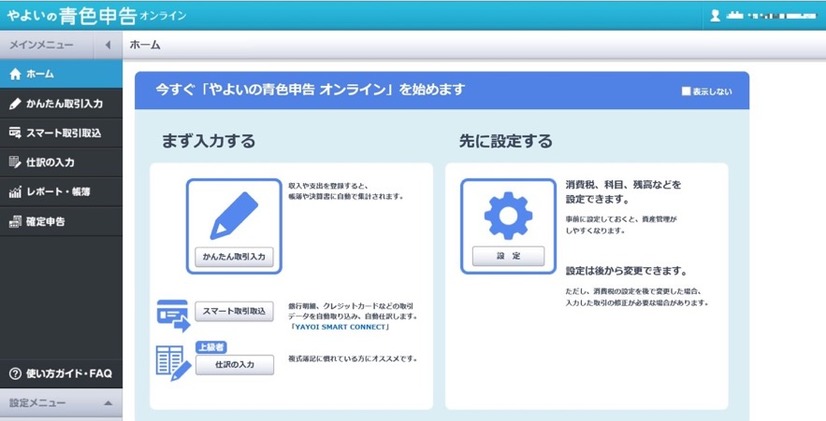Screen dimensions: 826x421
Task: Click the メインメニュー header label
Action: 41,45
